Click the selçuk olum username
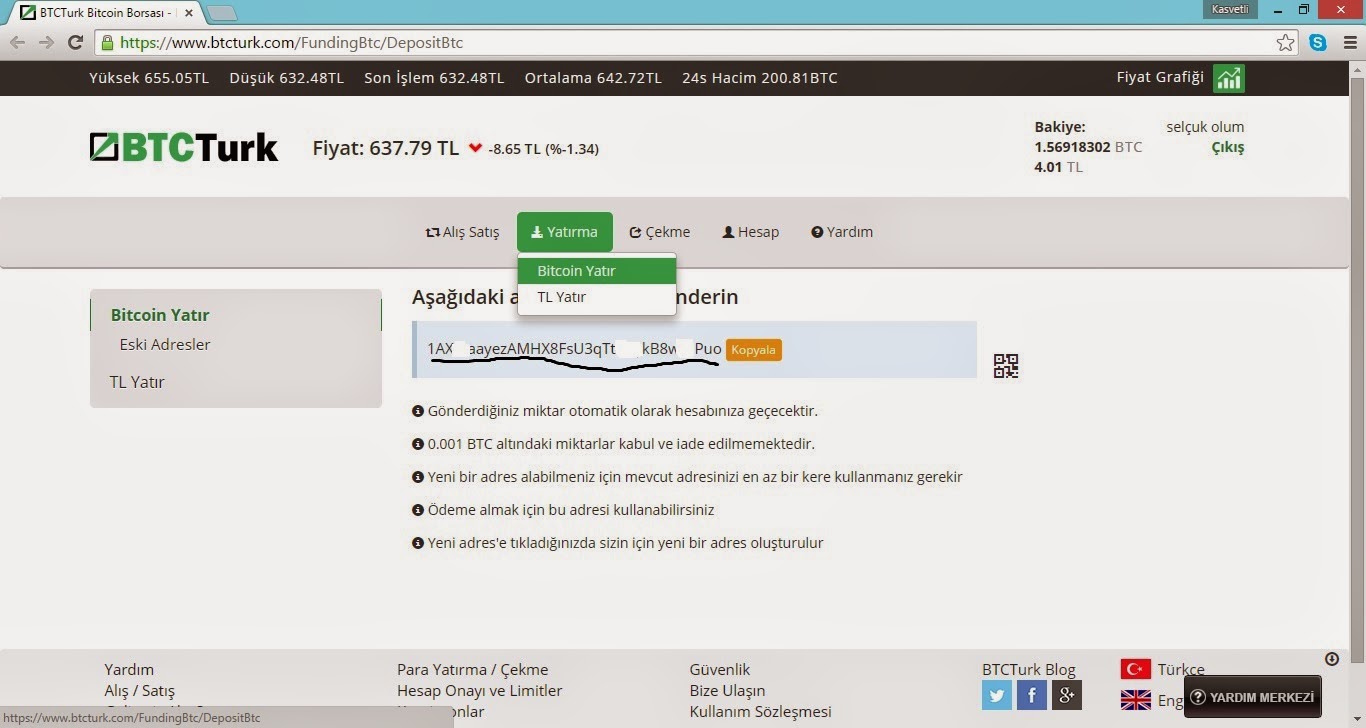The image size is (1366, 728). tap(1205, 127)
